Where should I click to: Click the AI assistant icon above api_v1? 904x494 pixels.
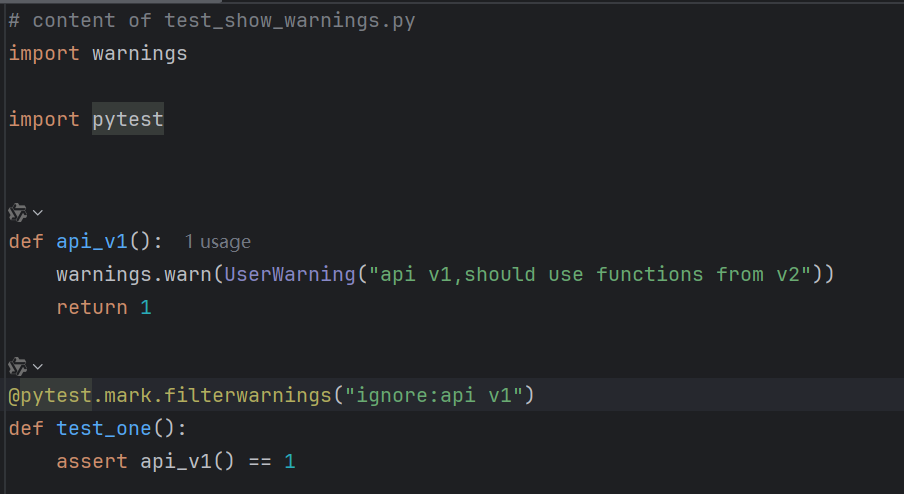tap(17, 213)
